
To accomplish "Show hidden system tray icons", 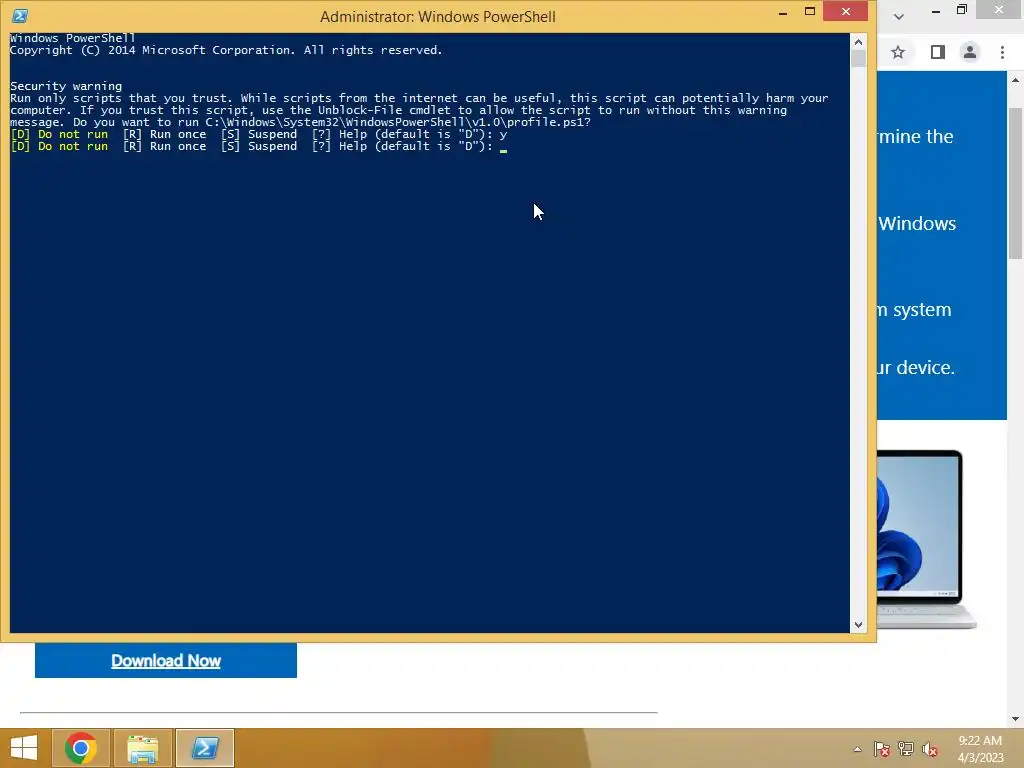I will click(857, 750).
